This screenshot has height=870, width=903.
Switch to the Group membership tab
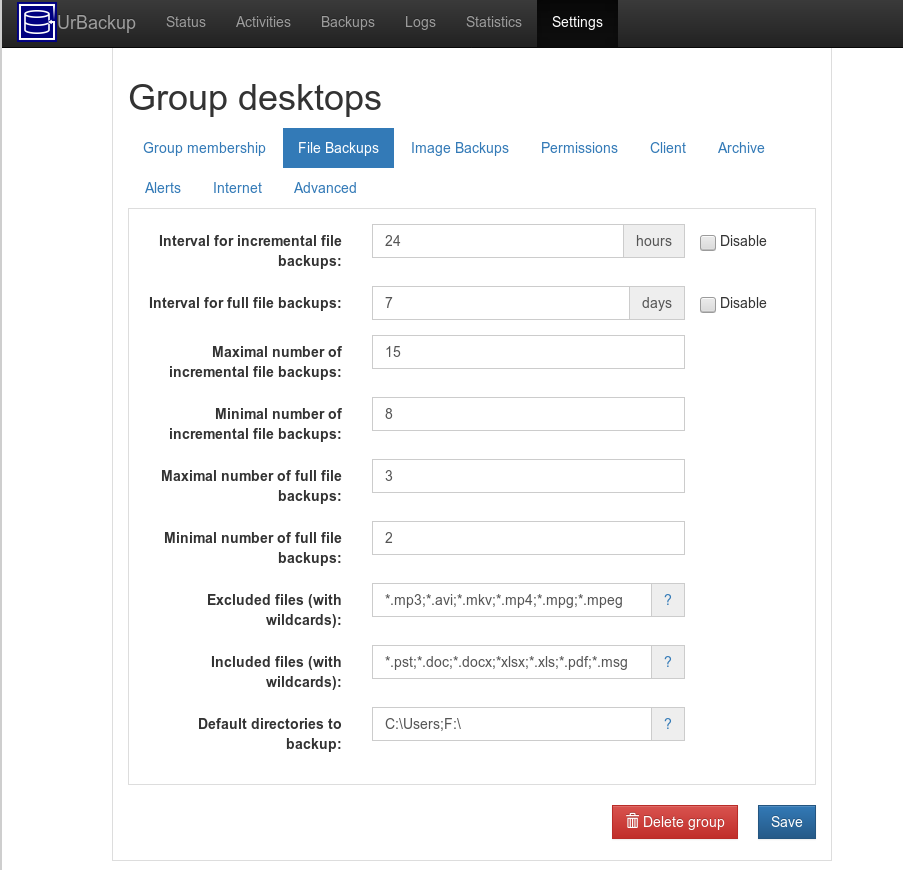[204, 148]
